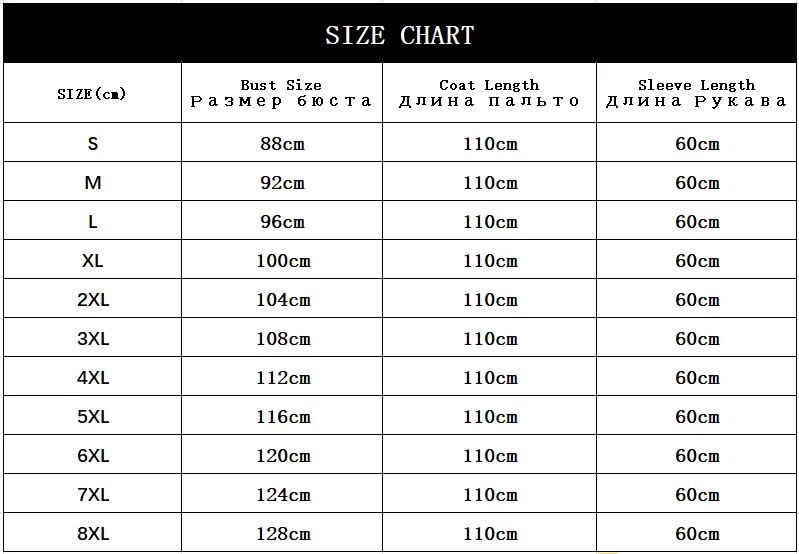Click the 124cm bust size cell

point(281,495)
